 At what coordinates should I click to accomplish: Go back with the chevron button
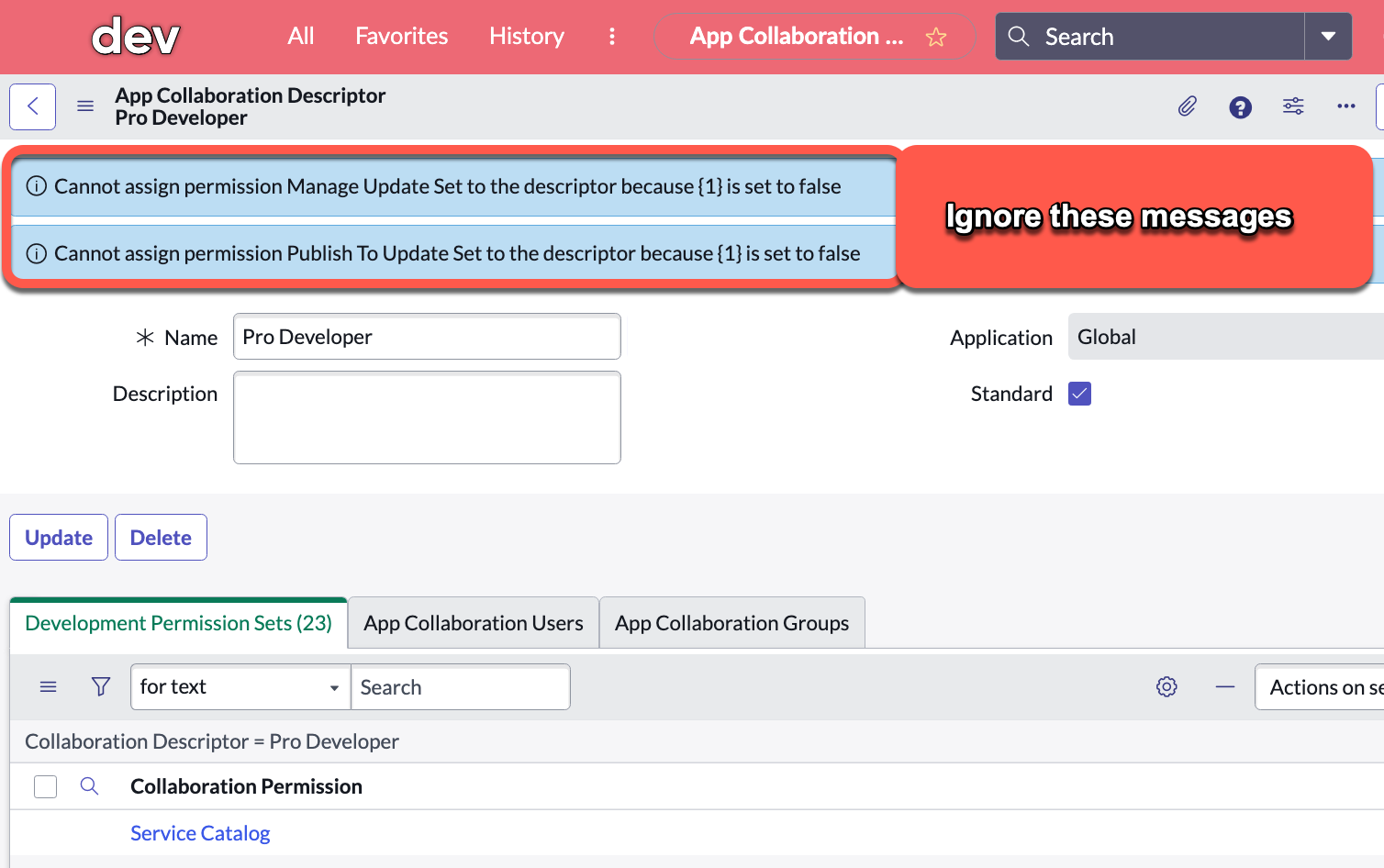click(x=33, y=106)
